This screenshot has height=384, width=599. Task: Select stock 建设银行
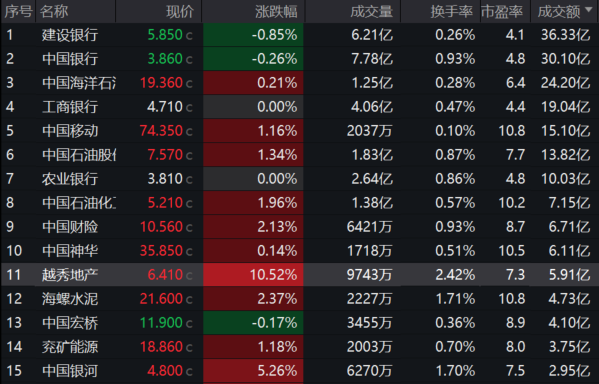tap(70, 35)
